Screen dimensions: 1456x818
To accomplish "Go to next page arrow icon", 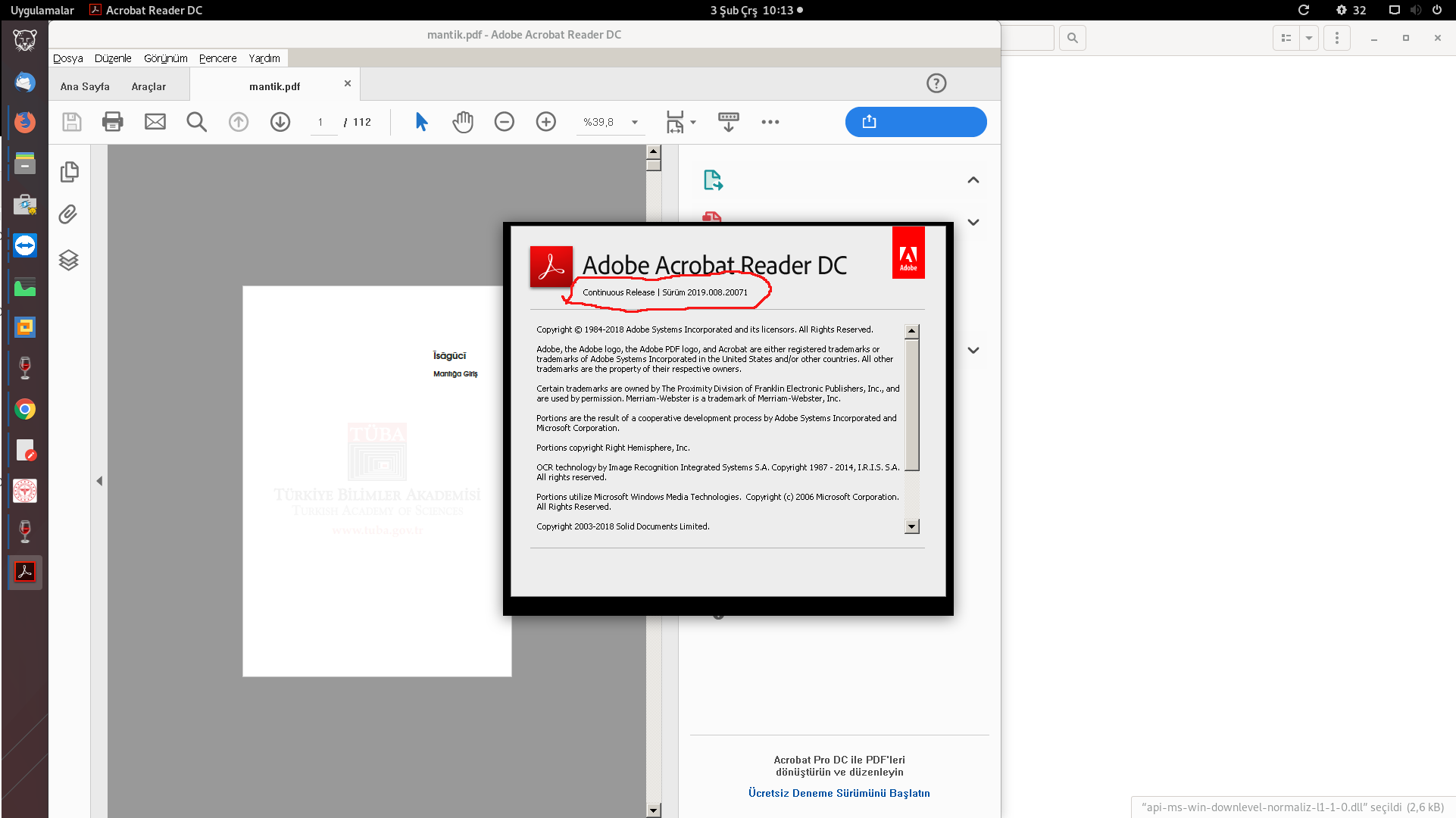I will (x=280, y=122).
